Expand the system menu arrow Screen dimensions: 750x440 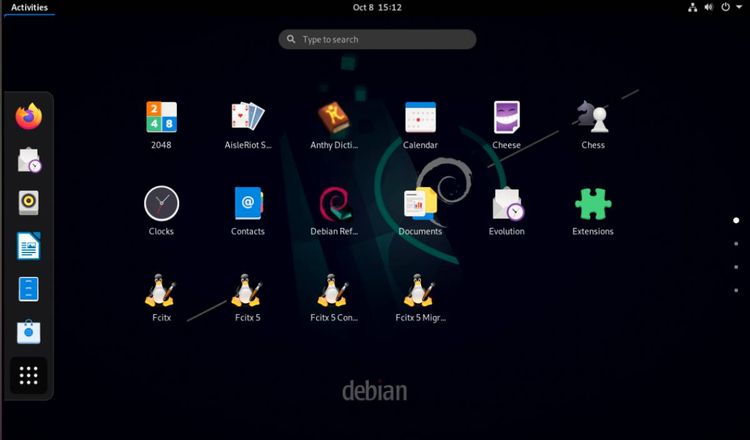point(738,7)
